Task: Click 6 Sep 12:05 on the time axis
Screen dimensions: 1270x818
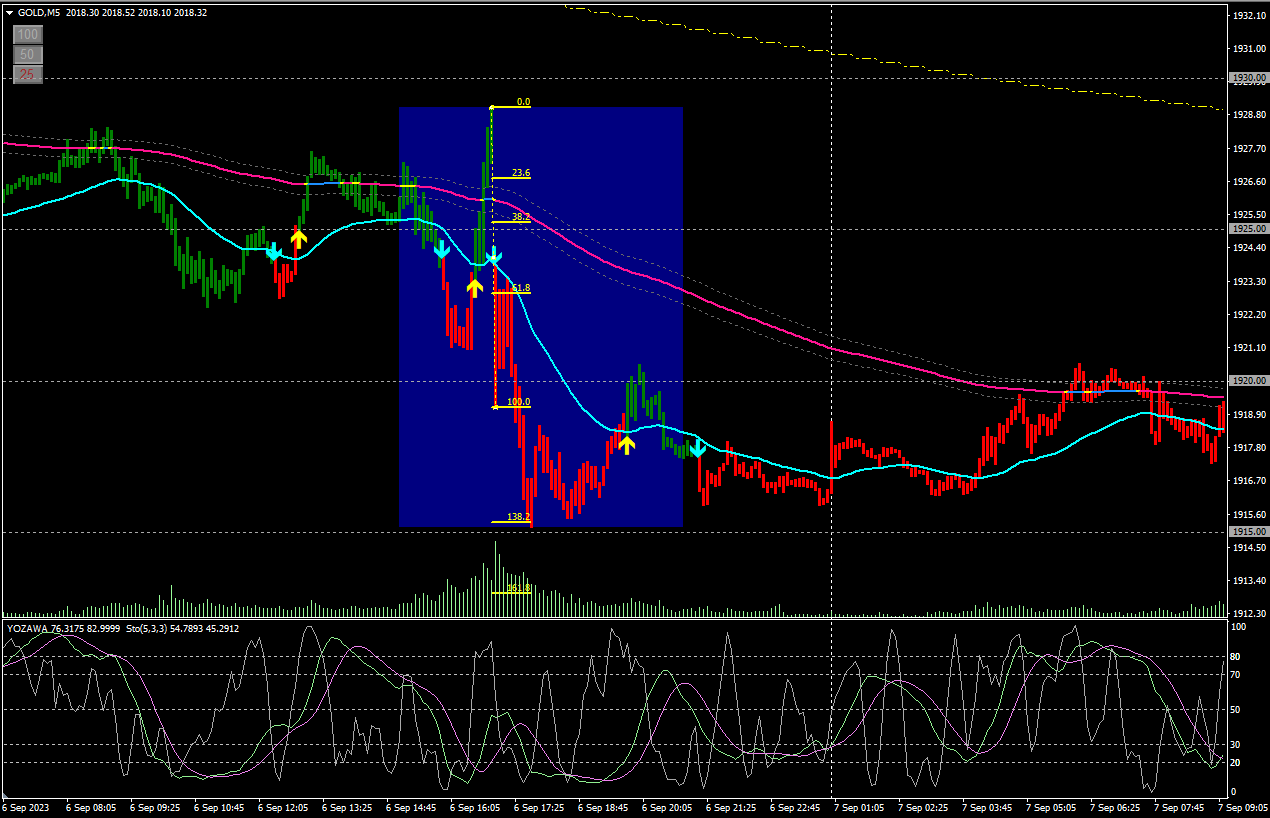Action: (282, 806)
